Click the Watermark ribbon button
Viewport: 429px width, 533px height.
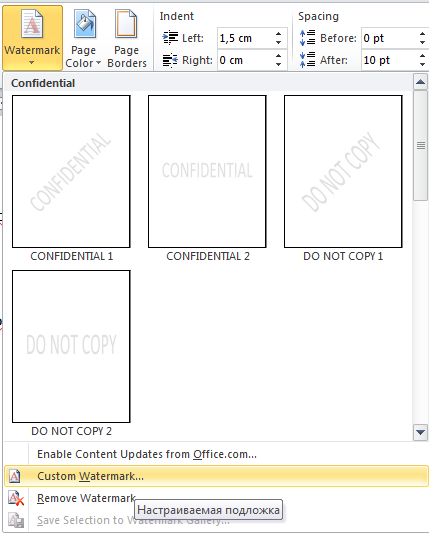coord(32,37)
